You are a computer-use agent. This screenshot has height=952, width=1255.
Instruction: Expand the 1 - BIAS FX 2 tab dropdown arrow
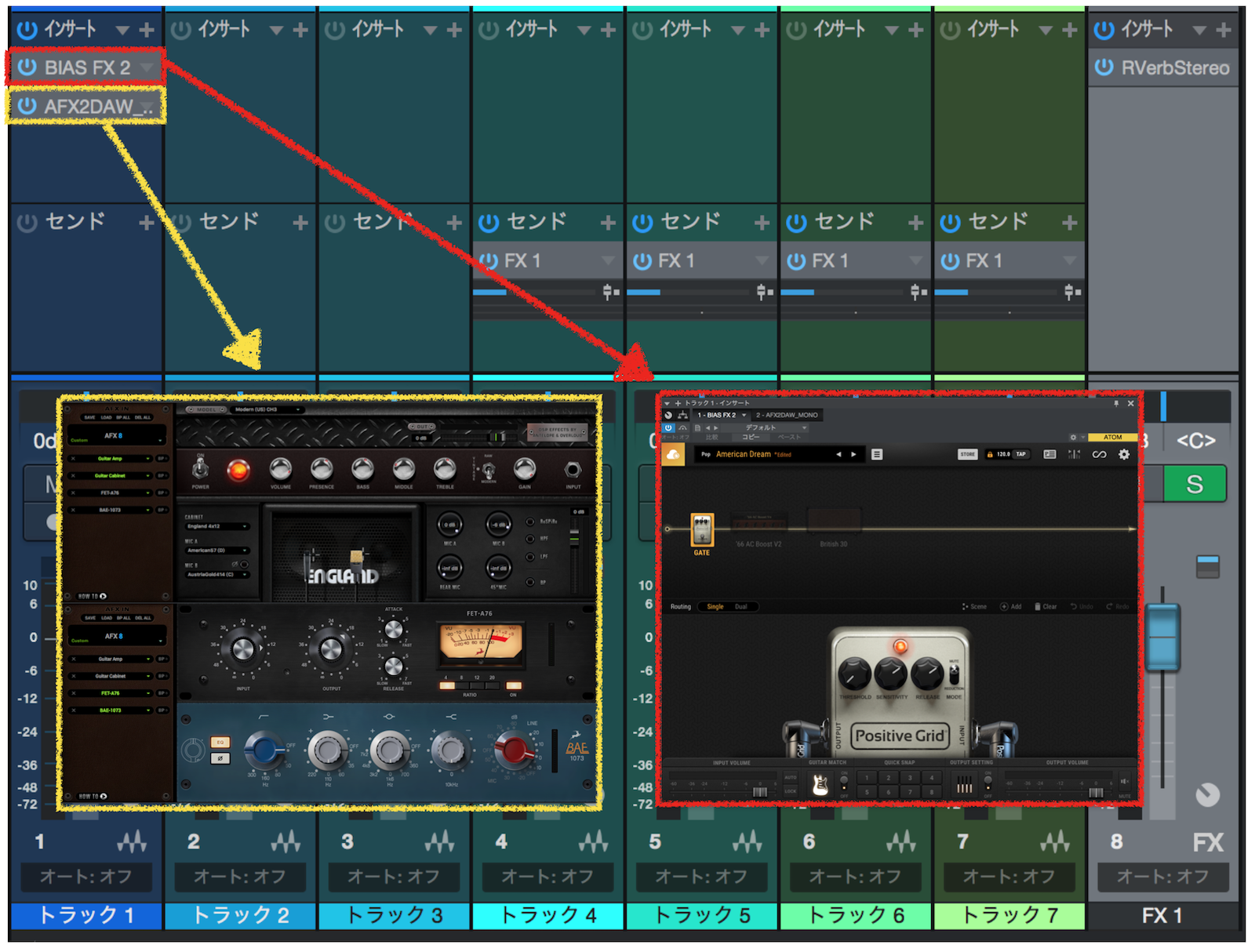pyautogui.click(x=744, y=415)
